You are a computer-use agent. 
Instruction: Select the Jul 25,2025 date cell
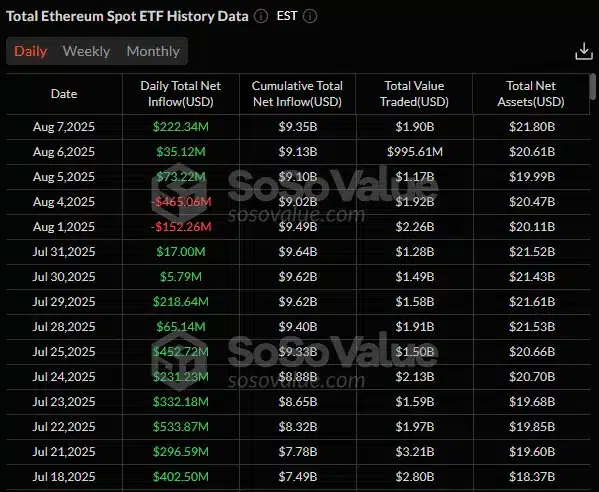point(64,352)
